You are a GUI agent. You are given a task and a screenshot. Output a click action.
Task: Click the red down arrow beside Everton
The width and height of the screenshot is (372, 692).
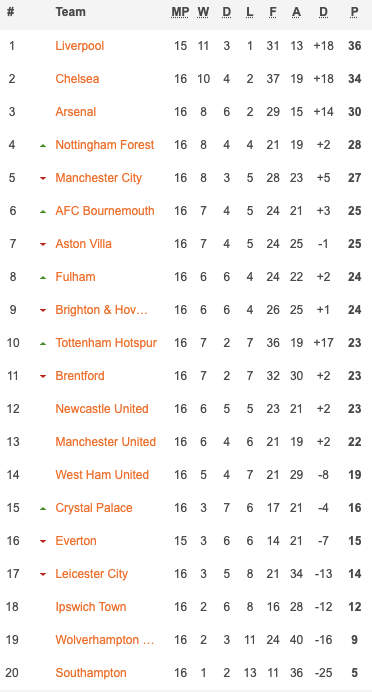tap(43, 541)
